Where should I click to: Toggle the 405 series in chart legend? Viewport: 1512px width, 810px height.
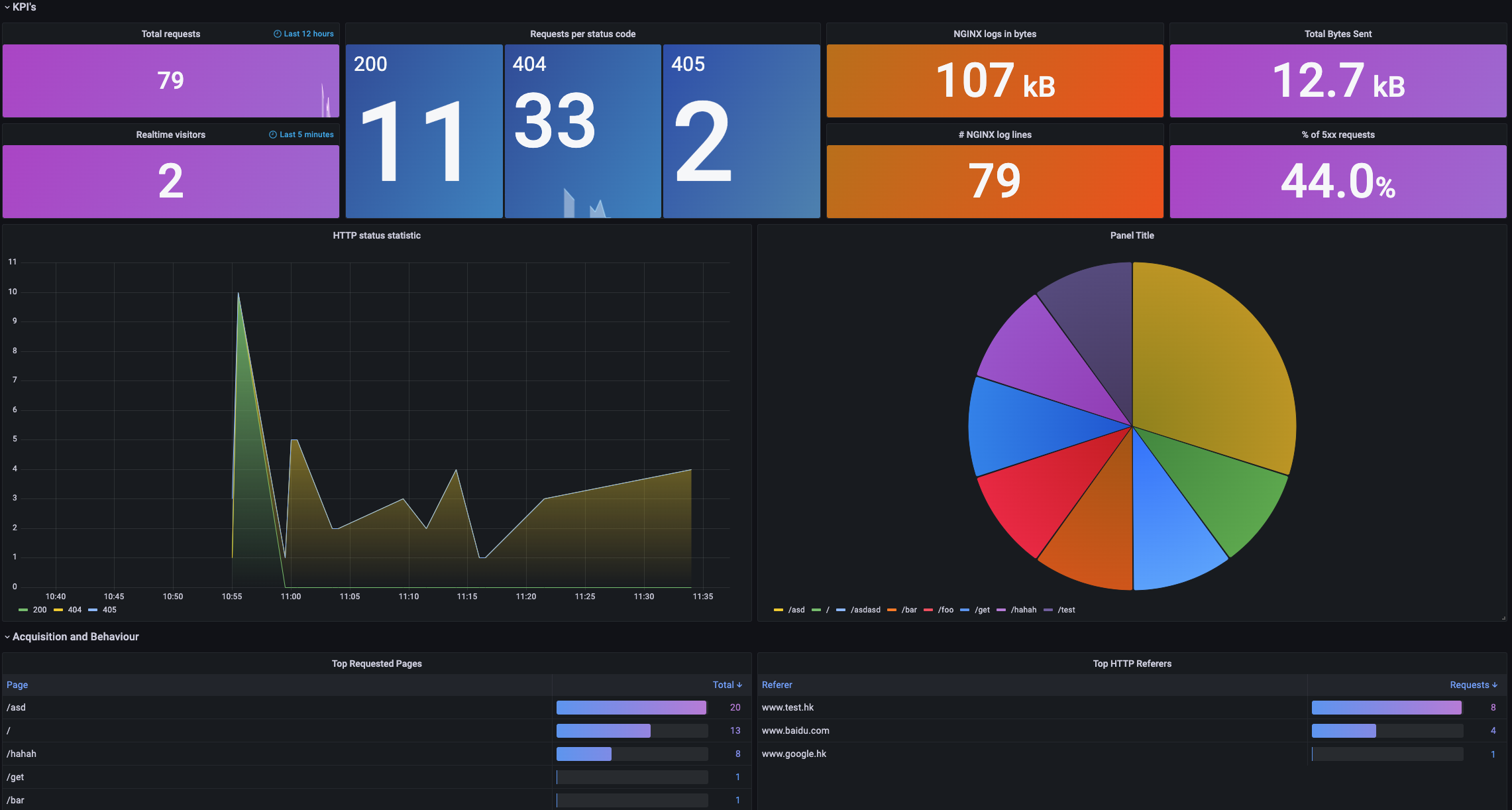pyautogui.click(x=109, y=610)
